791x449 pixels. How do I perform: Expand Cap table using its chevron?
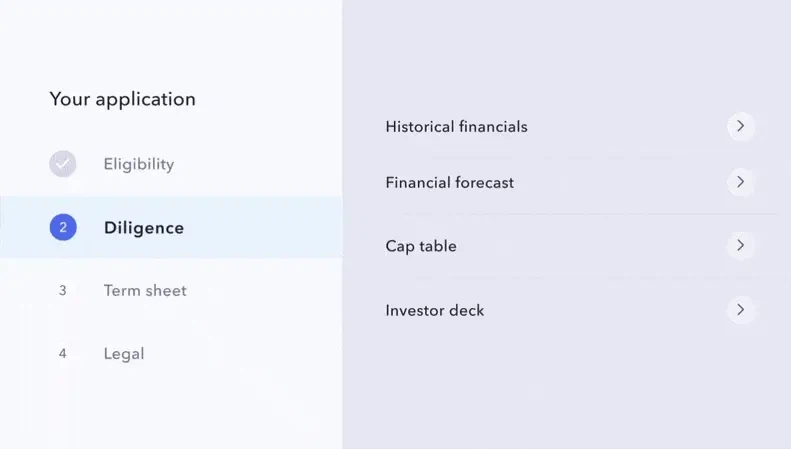[x=740, y=245]
